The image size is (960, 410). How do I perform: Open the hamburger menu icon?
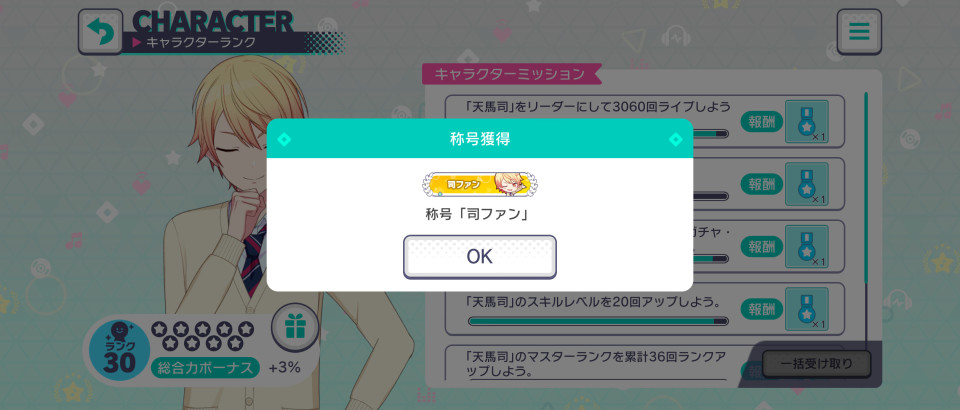859,31
